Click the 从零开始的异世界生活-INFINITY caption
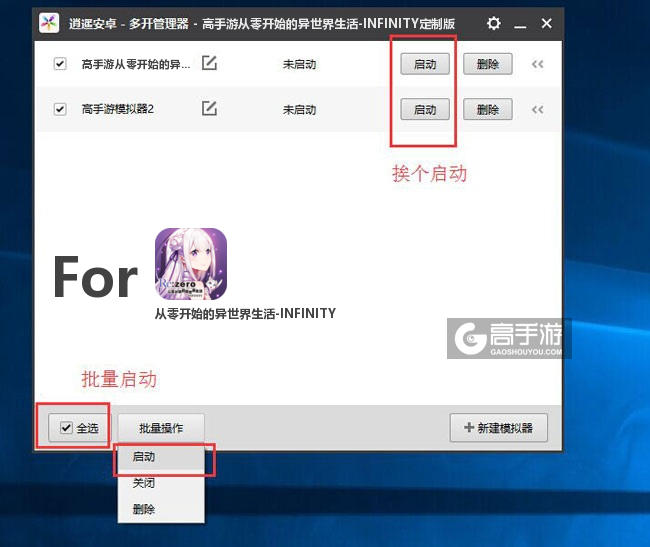650x547 pixels. [245, 313]
